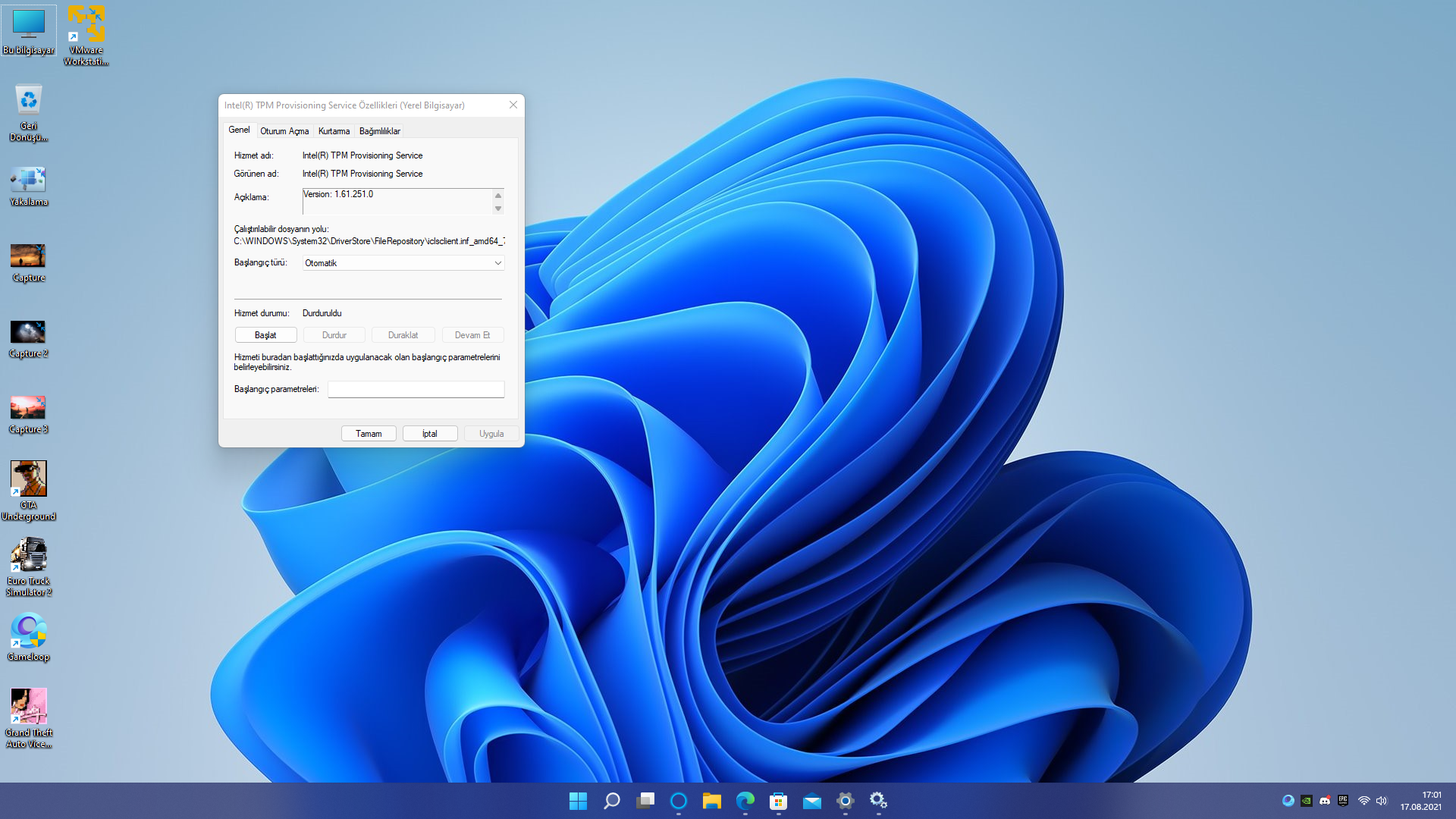Open the Kurtarma tab
The image size is (1456, 819).
tap(334, 131)
